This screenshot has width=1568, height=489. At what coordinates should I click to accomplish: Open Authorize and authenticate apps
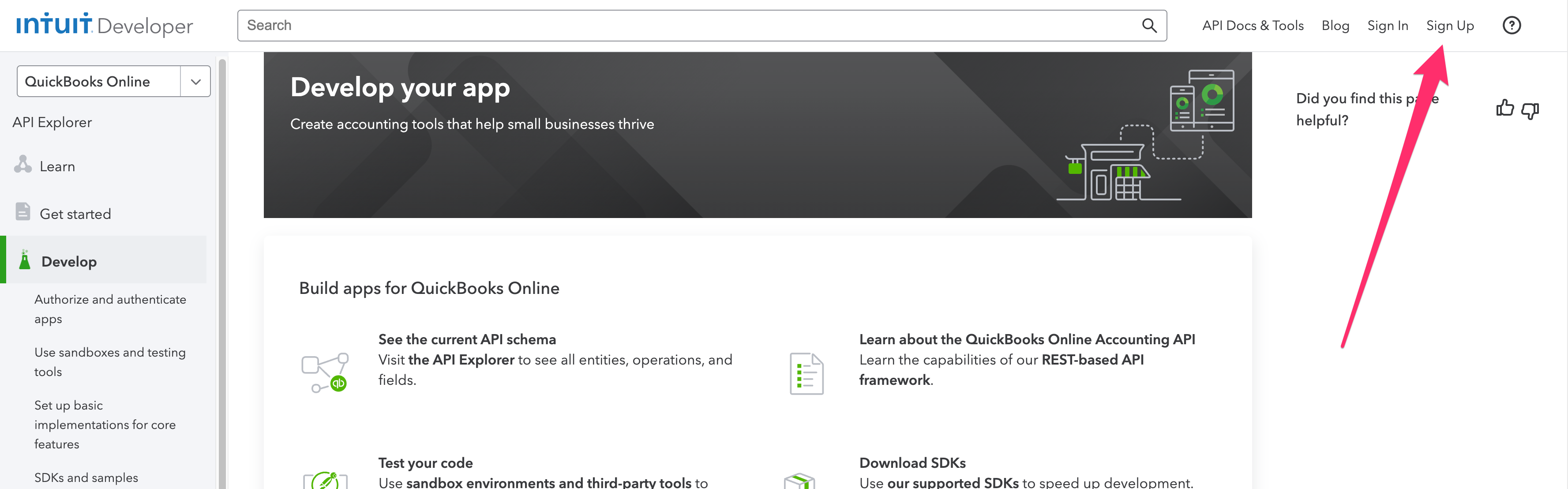110,309
